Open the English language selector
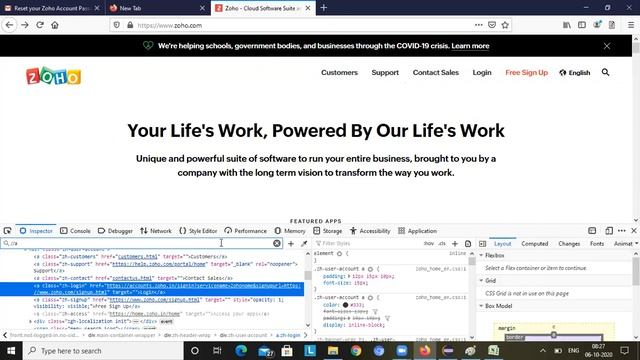This screenshot has height=360, width=640. click(575, 73)
